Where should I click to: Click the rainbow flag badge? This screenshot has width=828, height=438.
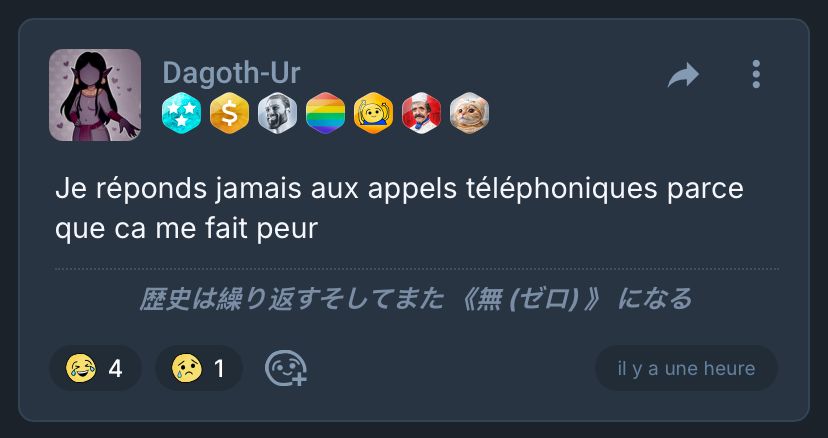[x=325, y=113]
